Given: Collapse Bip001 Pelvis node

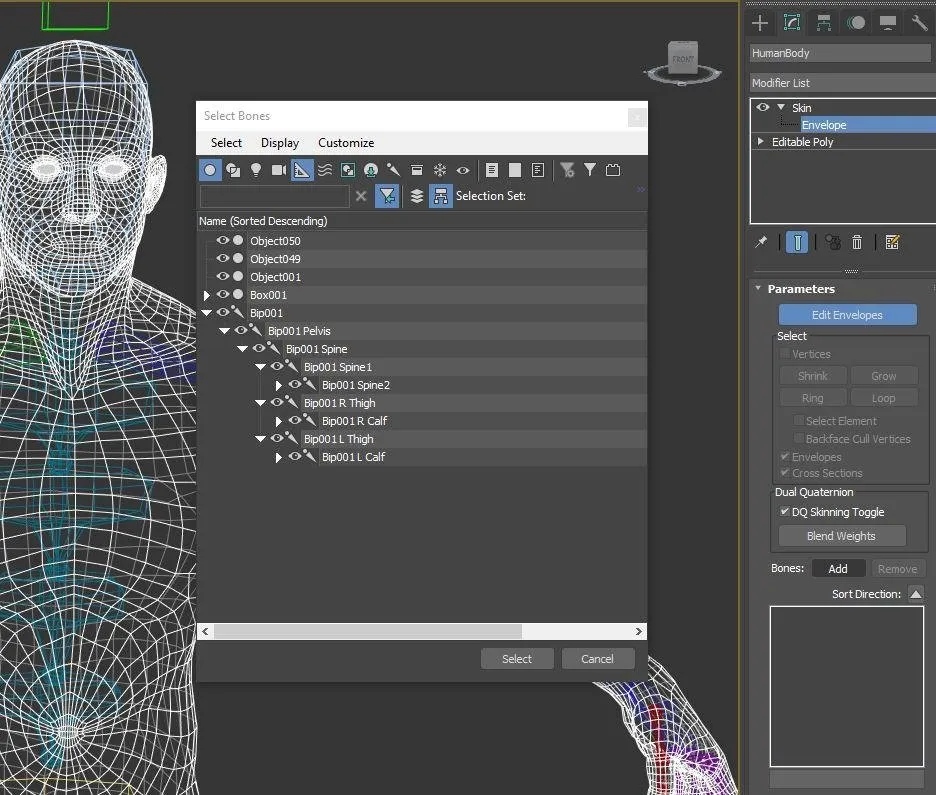Looking at the screenshot, I should (224, 331).
